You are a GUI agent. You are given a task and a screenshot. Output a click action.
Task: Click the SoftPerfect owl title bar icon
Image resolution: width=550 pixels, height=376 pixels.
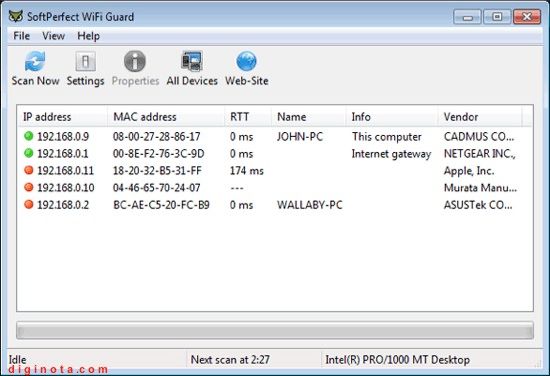coord(15,16)
